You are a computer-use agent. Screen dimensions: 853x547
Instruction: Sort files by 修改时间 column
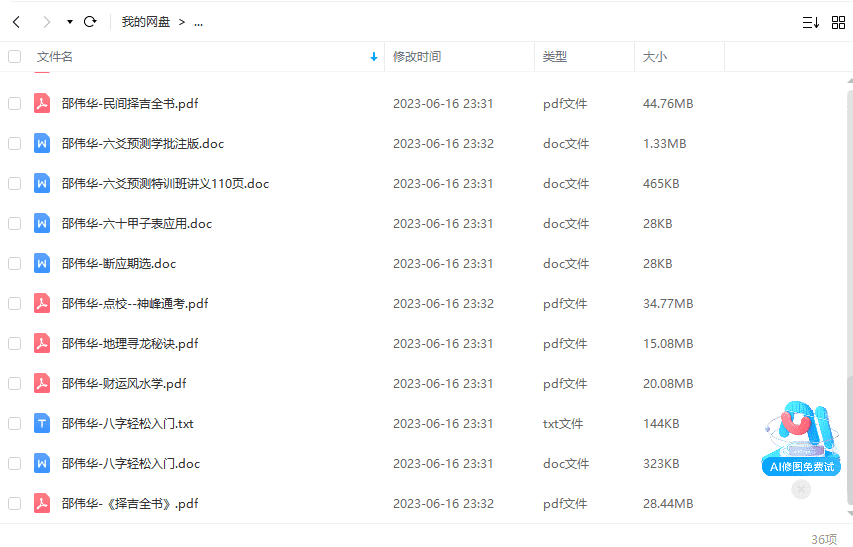tap(417, 57)
